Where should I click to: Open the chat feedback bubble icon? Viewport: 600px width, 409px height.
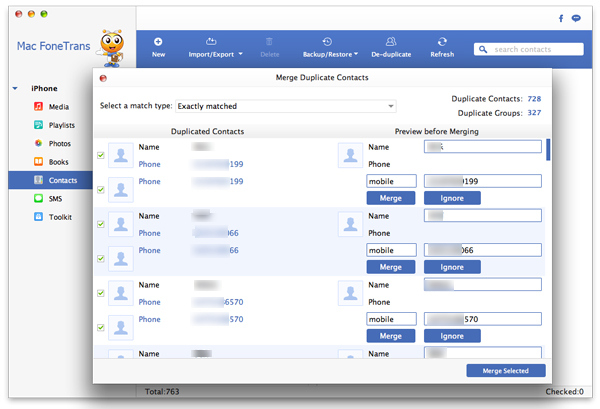pyautogui.click(x=576, y=18)
